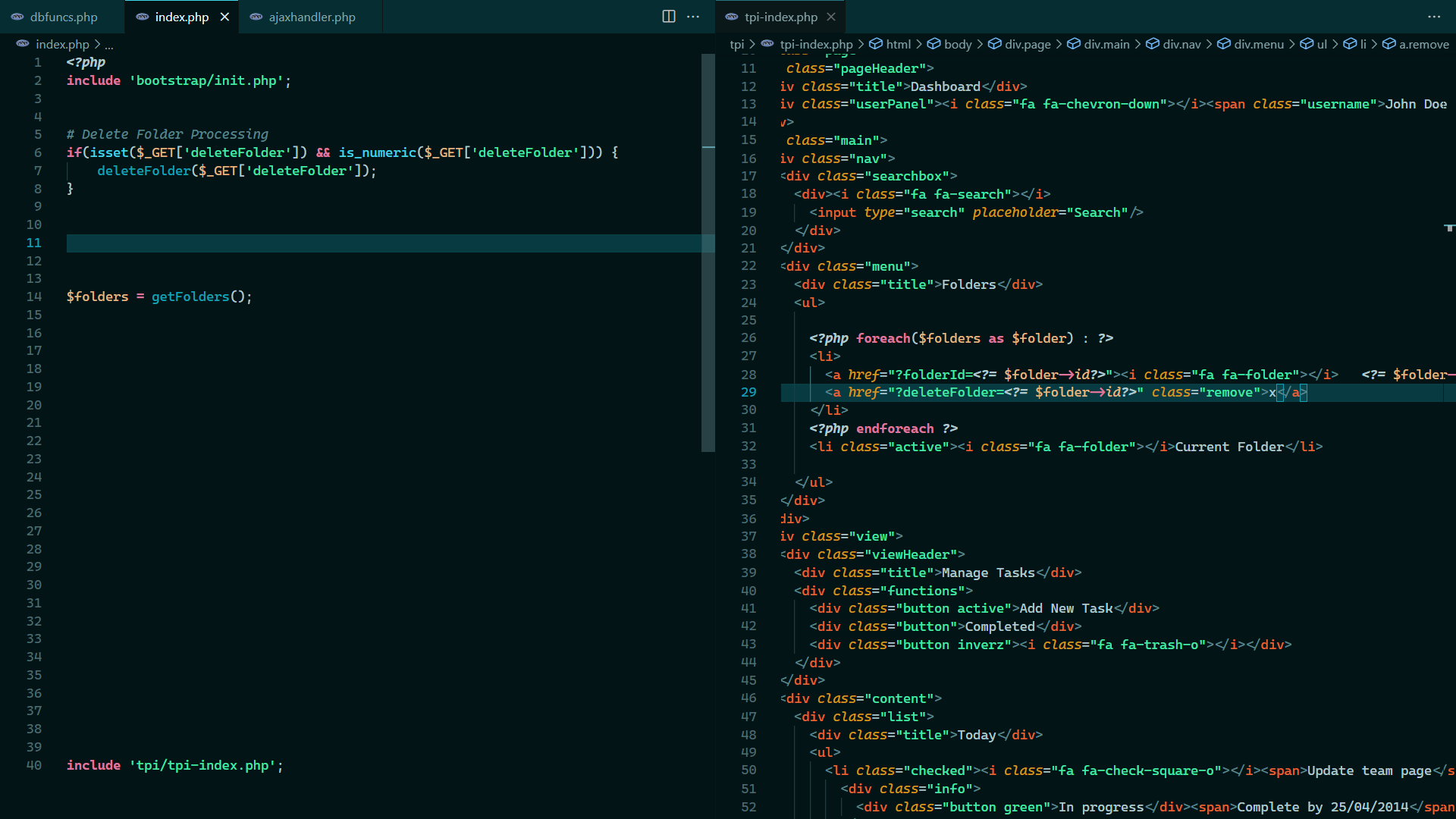Click index.php in left breadcrumb
This screenshot has height=819, width=1456.
(62, 44)
